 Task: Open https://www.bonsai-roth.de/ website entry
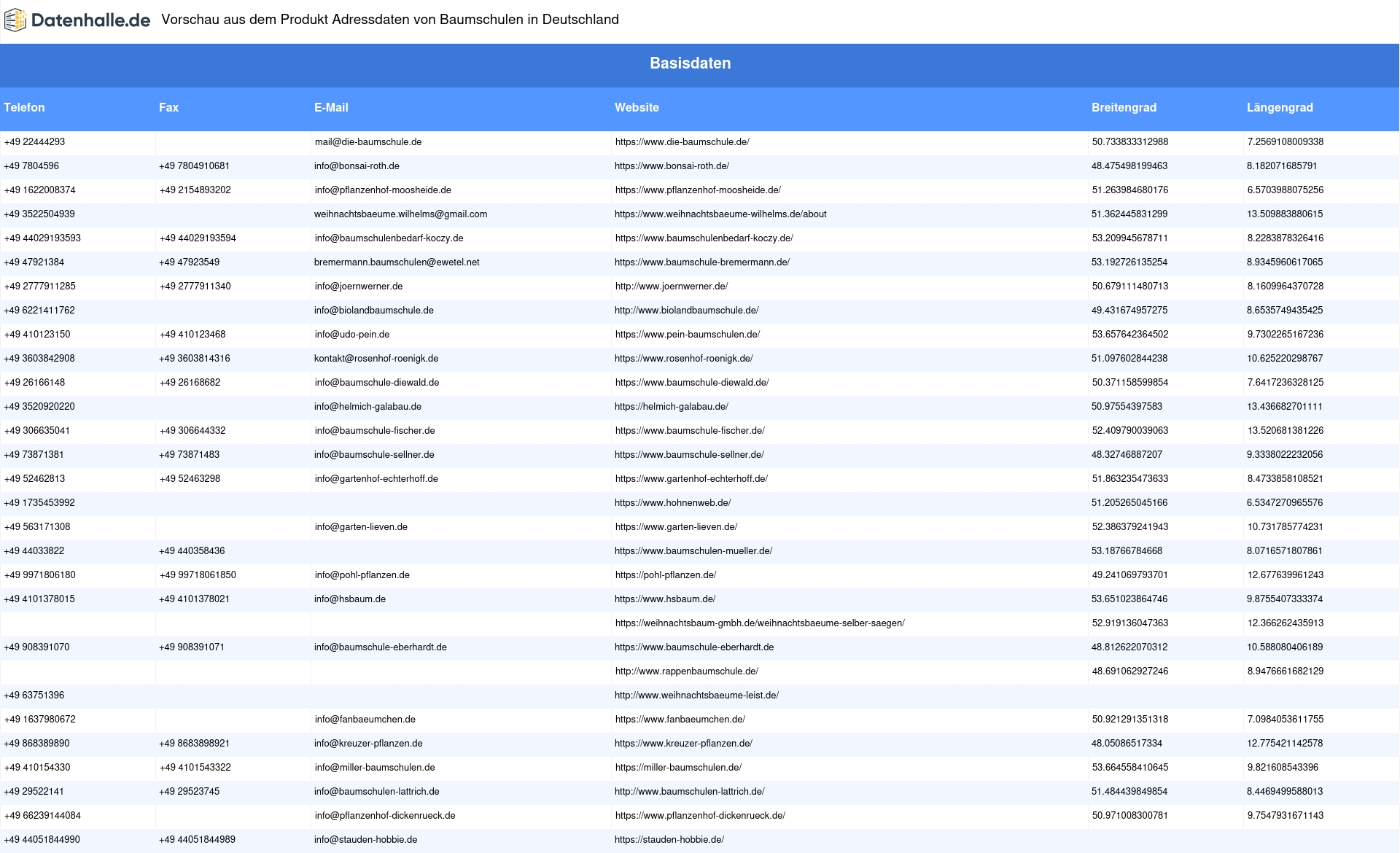(x=672, y=166)
